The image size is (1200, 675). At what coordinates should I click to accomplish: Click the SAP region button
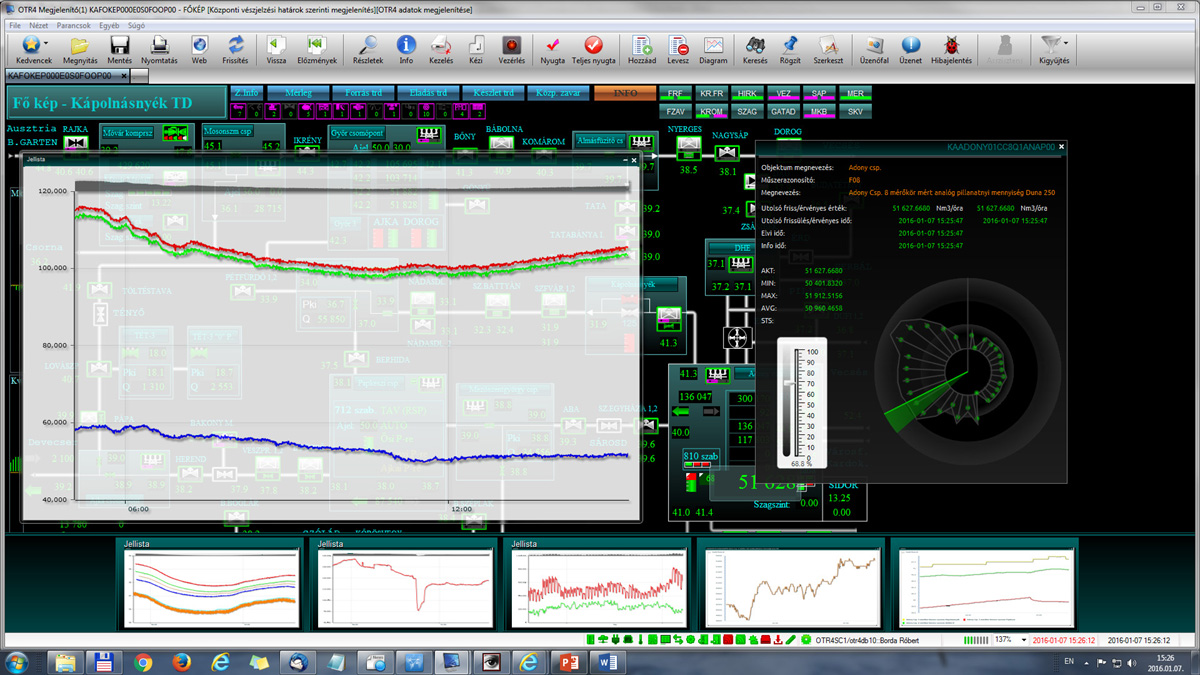click(x=819, y=93)
